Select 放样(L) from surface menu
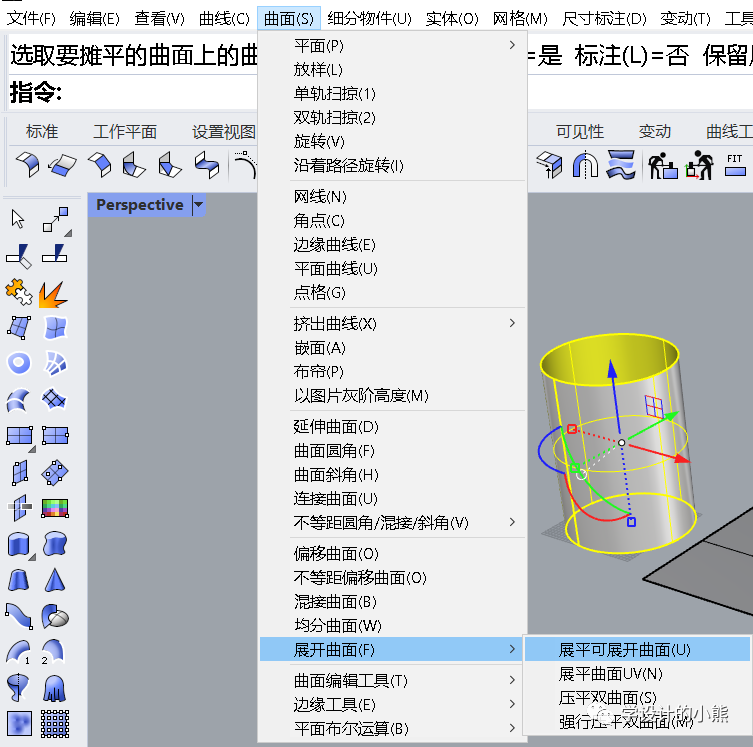Screen dimensions: 753x747 (x=392, y=70)
